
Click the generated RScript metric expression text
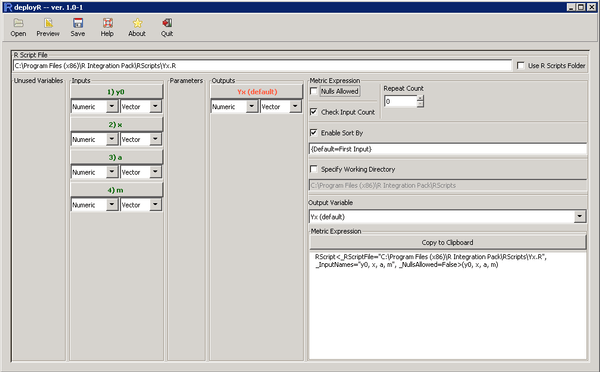click(431, 261)
